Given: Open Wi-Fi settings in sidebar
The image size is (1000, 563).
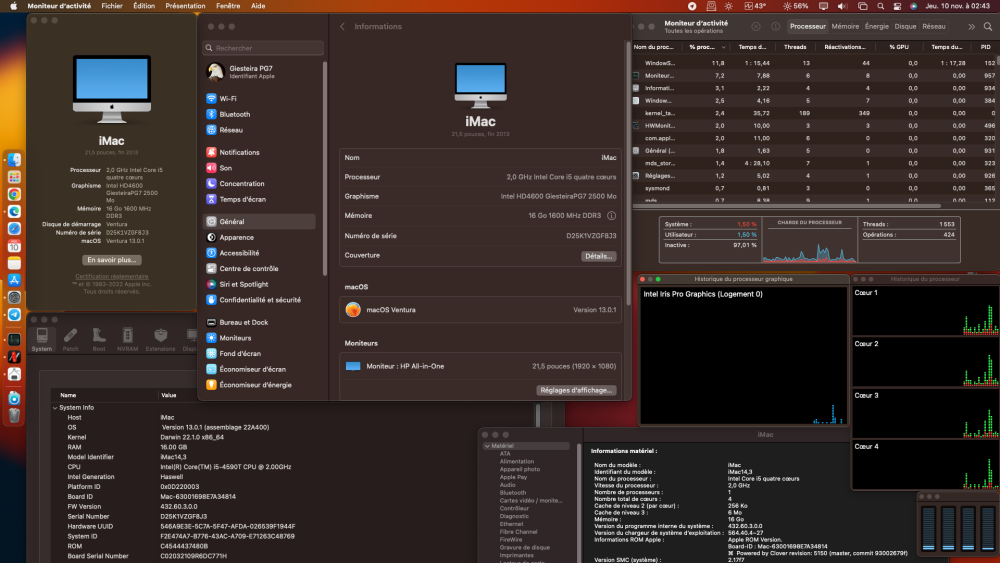Looking at the screenshot, I should pos(261,99).
